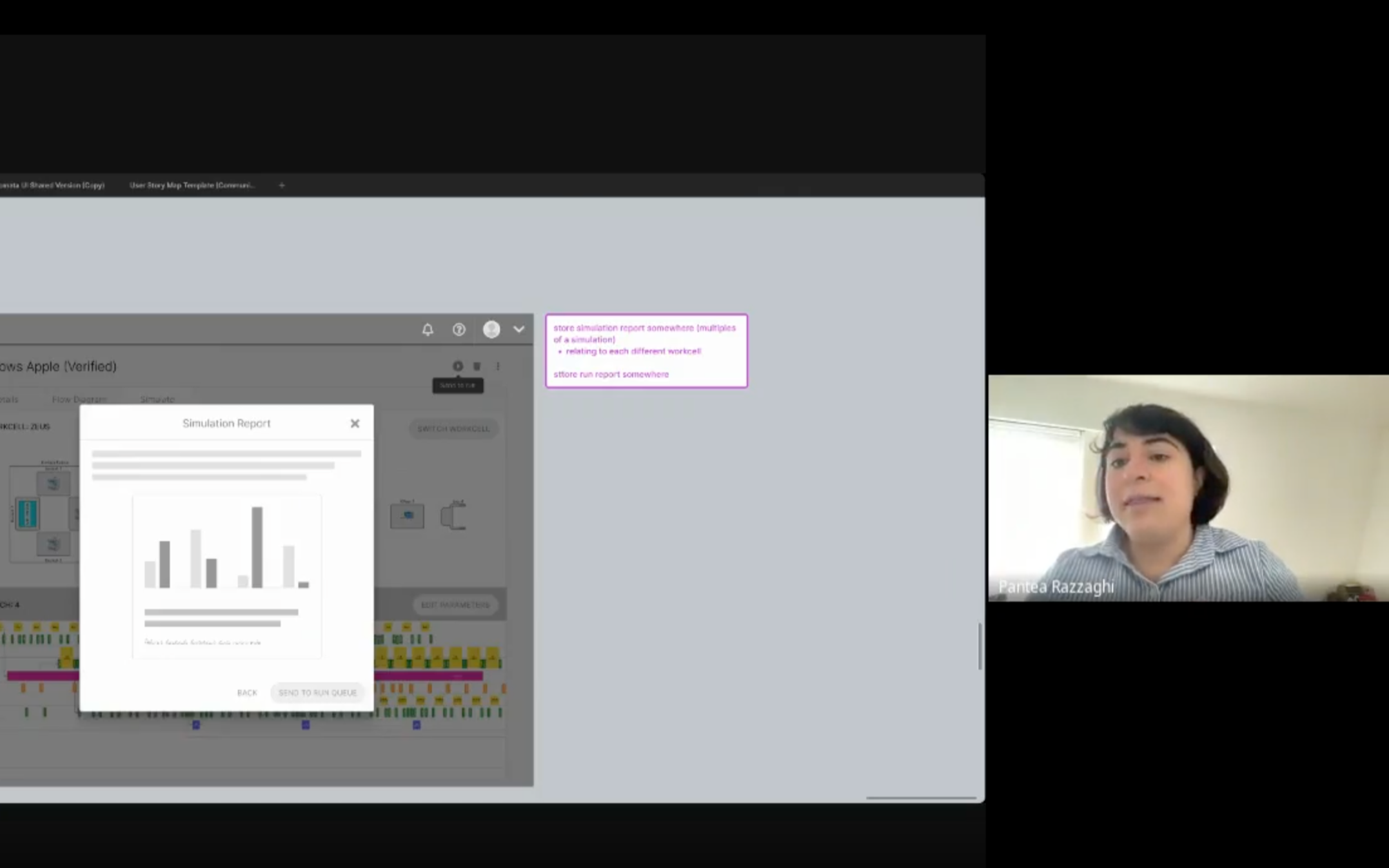The height and width of the screenshot is (868, 1389).
Task: Switch to the Flow Diagram tab
Action: coord(79,400)
